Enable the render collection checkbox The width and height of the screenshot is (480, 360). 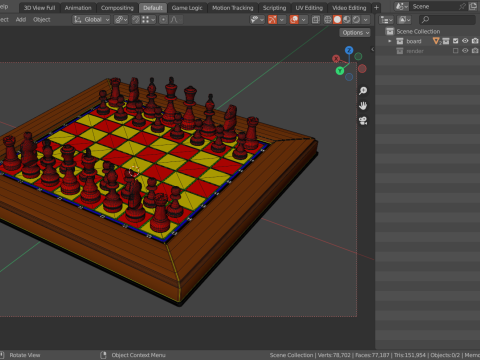coord(456,51)
